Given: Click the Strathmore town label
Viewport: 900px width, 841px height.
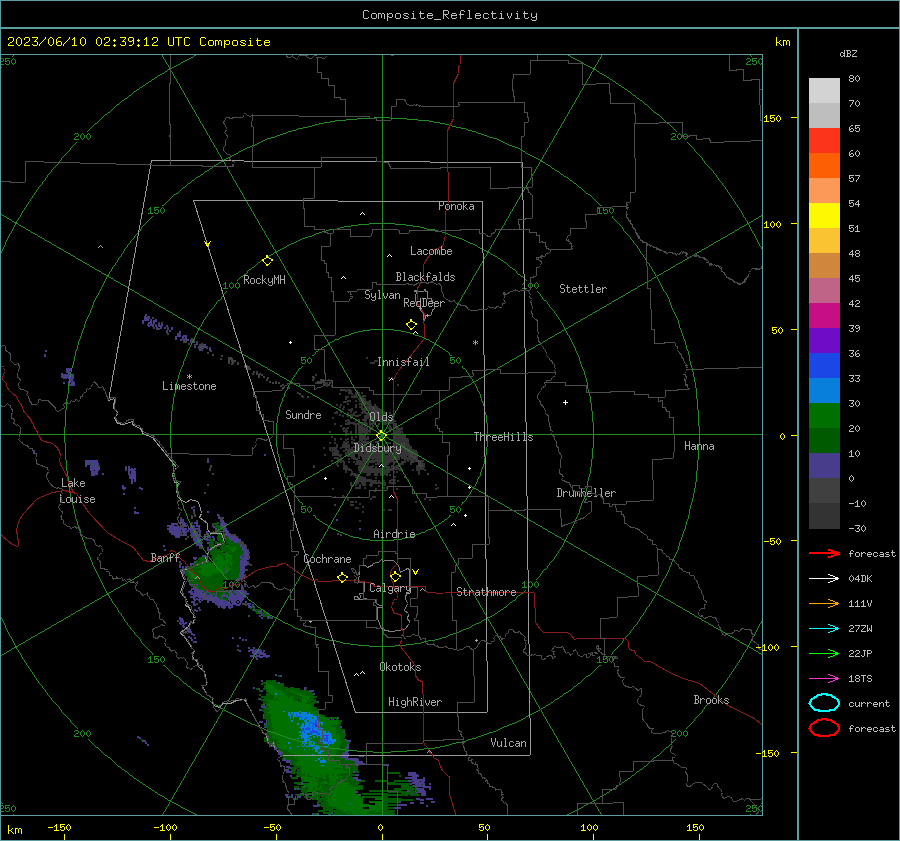Looking at the screenshot, I should pyautogui.click(x=486, y=592).
